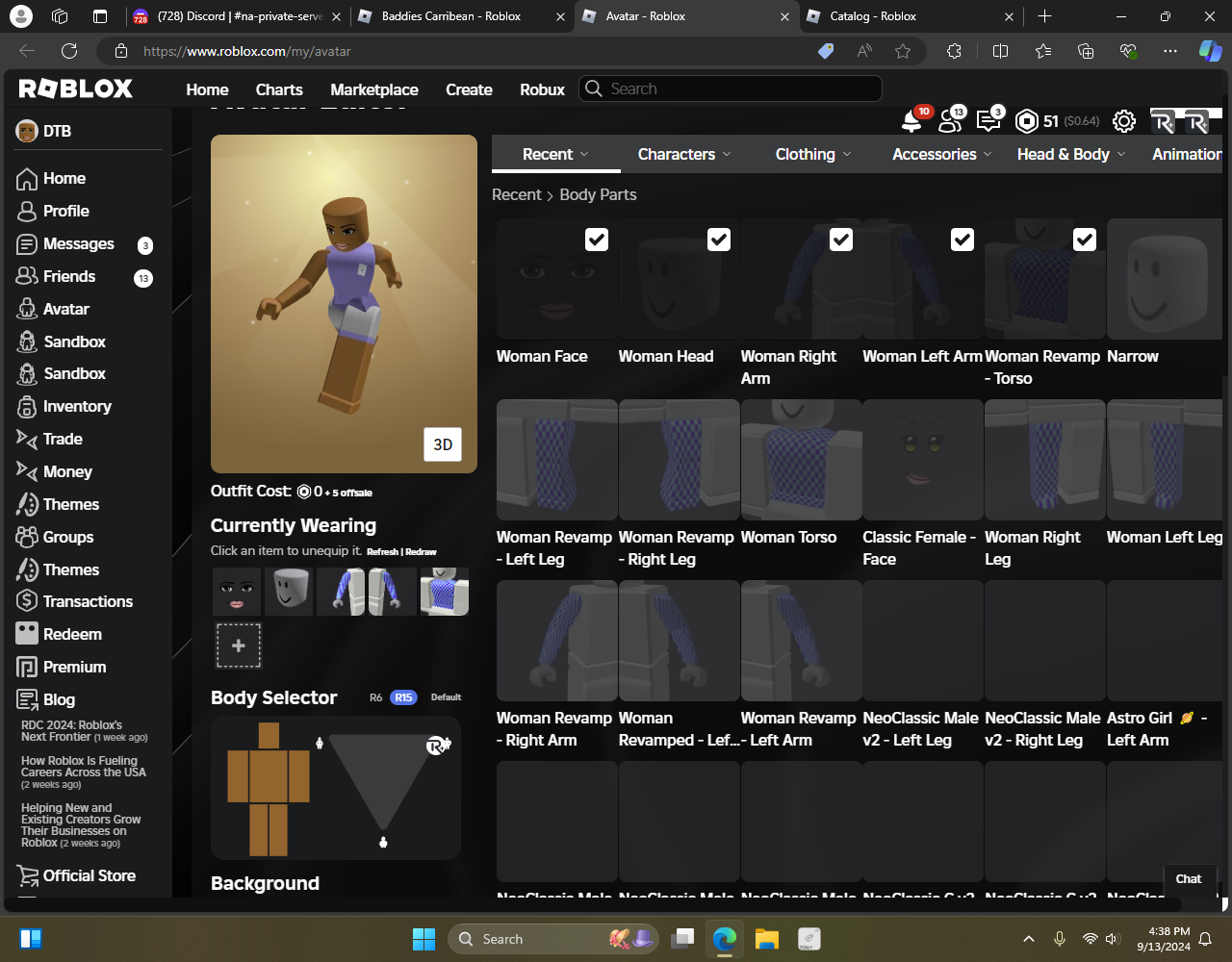Expand the Clothing category dropdown
1232x962 pixels.
click(x=813, y=154)
